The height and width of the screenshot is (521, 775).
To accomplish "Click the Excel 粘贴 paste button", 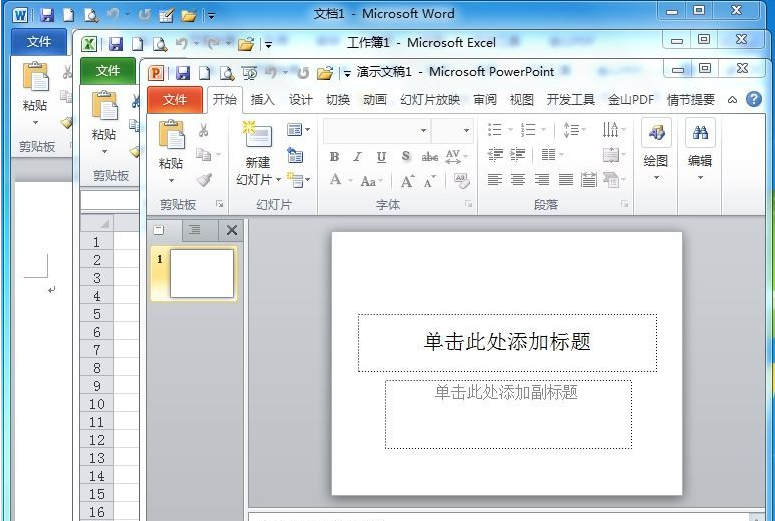I will coord(104,124).
